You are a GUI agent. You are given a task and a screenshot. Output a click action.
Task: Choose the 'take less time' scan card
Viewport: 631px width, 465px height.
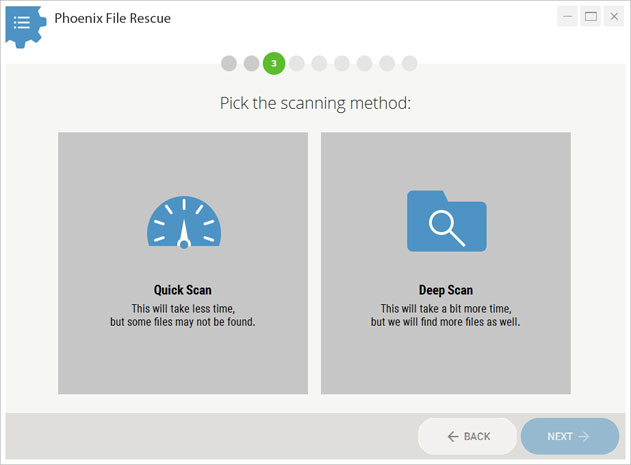click(x=183, y=263)
